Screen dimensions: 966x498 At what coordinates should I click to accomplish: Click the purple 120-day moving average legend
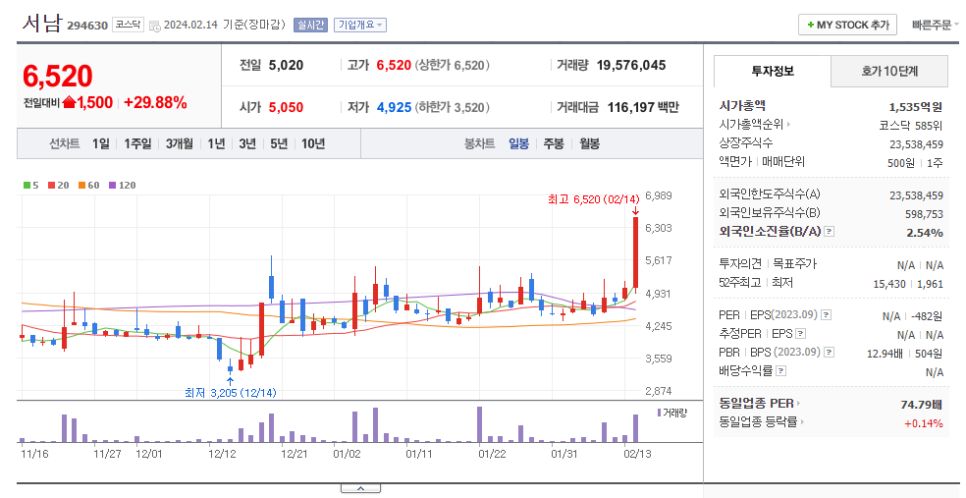coord(125,185)
